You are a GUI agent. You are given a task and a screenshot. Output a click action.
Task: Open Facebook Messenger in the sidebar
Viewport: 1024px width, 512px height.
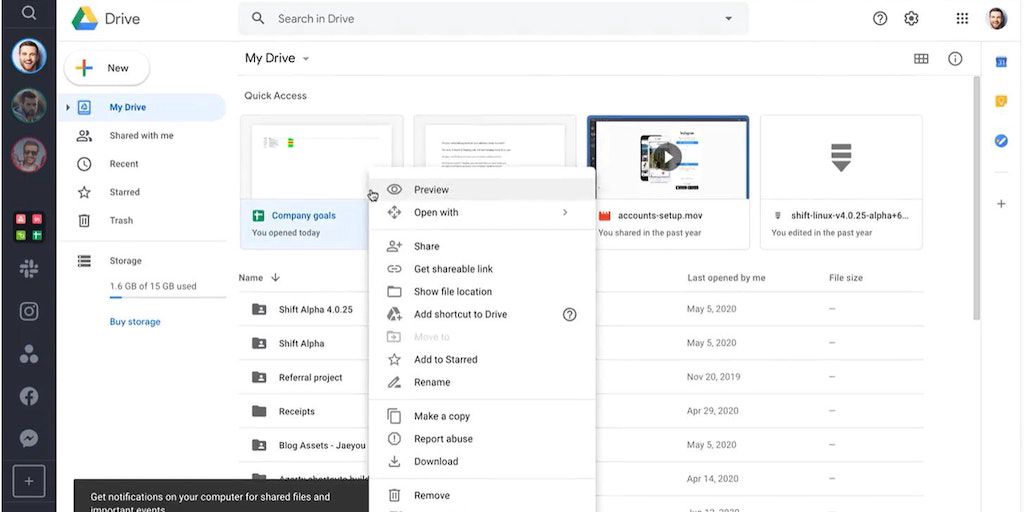(28, 439)
